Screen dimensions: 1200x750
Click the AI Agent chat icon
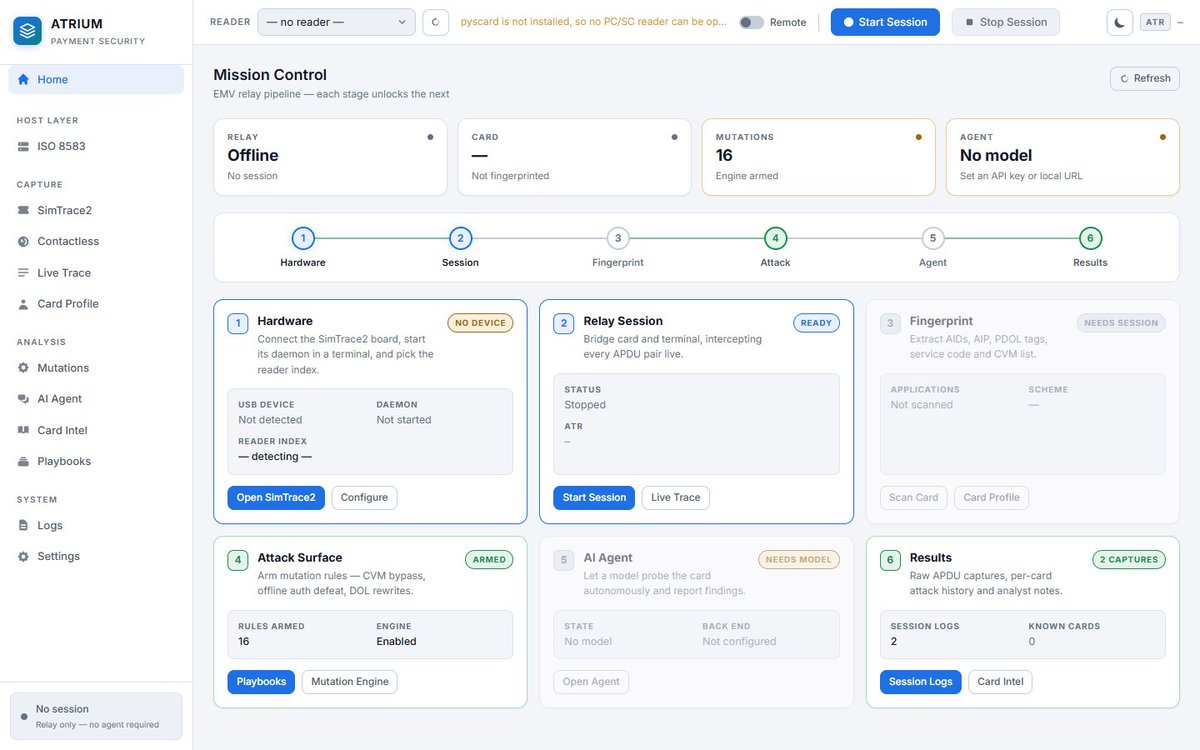pyautogui.click(x=24, y=399)
